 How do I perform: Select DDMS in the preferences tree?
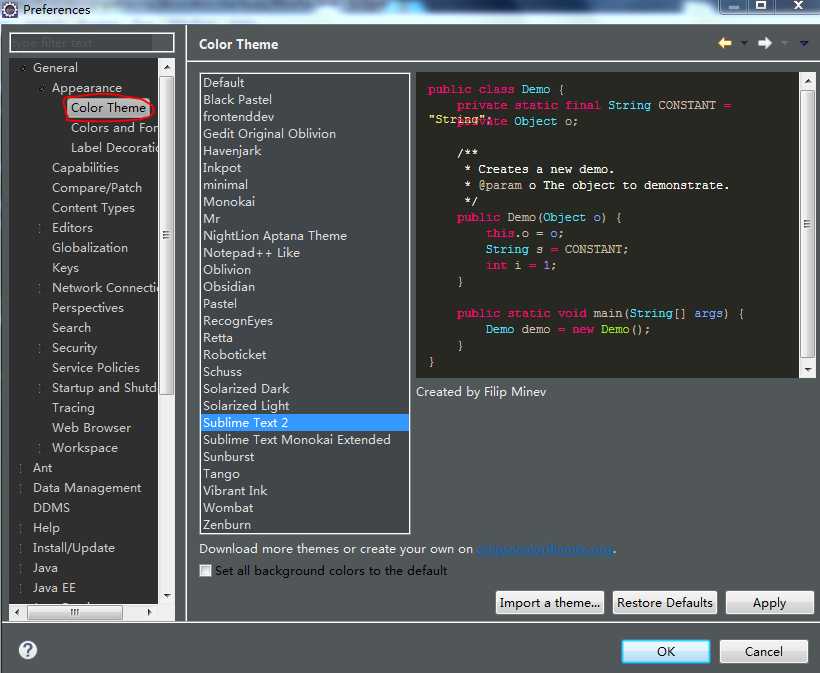[x=51, y=508]
